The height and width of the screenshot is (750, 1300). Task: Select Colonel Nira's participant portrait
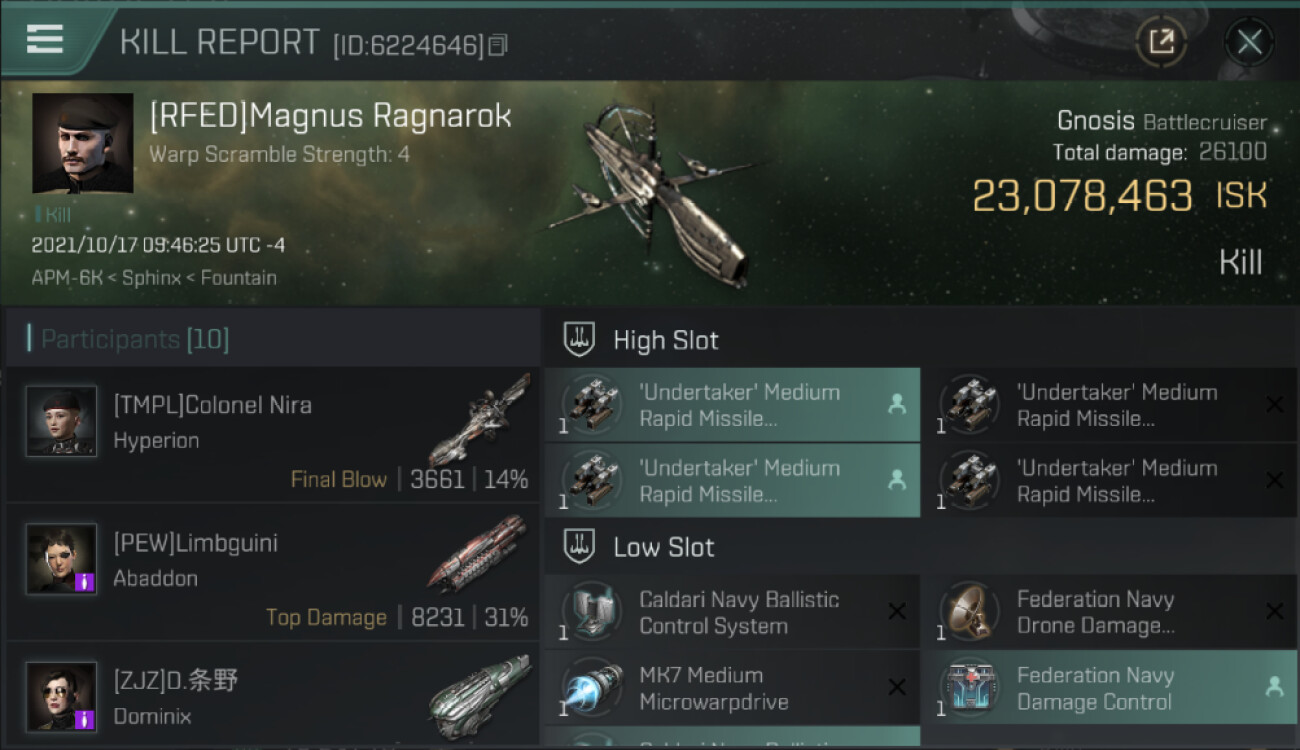(x=62, y=421)
